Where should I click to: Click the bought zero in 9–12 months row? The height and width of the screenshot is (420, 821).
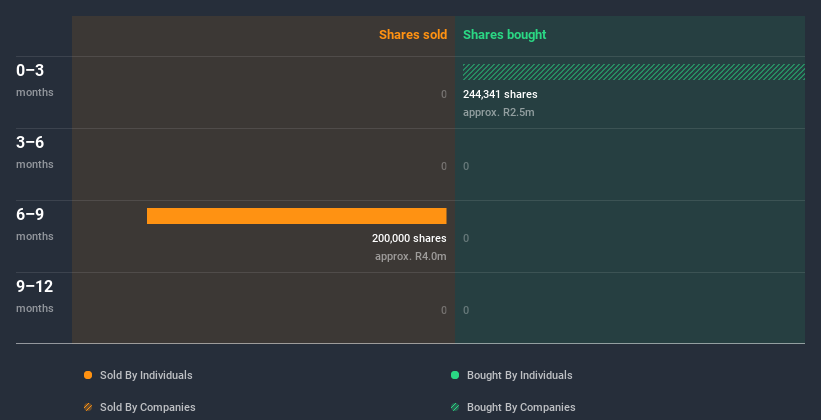(466, 311)
